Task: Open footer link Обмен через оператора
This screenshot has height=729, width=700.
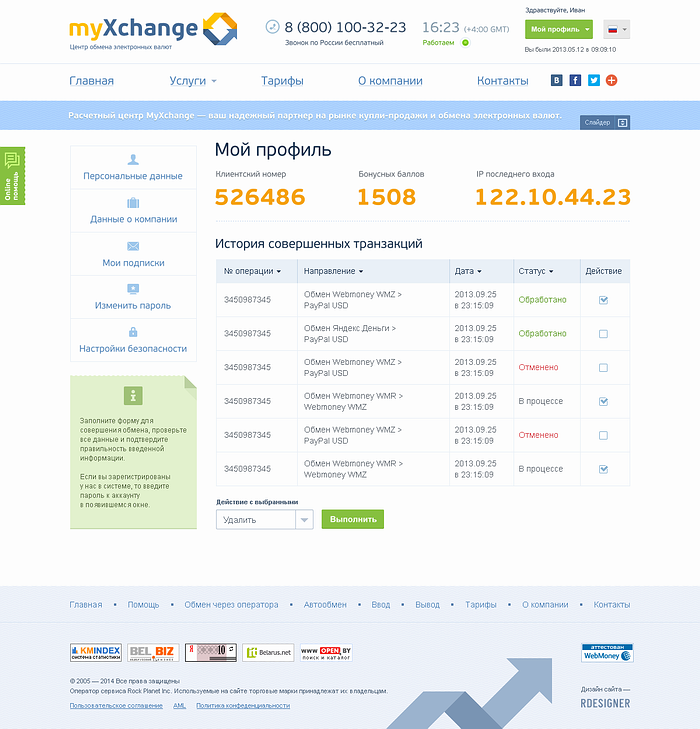Action: 231,605
